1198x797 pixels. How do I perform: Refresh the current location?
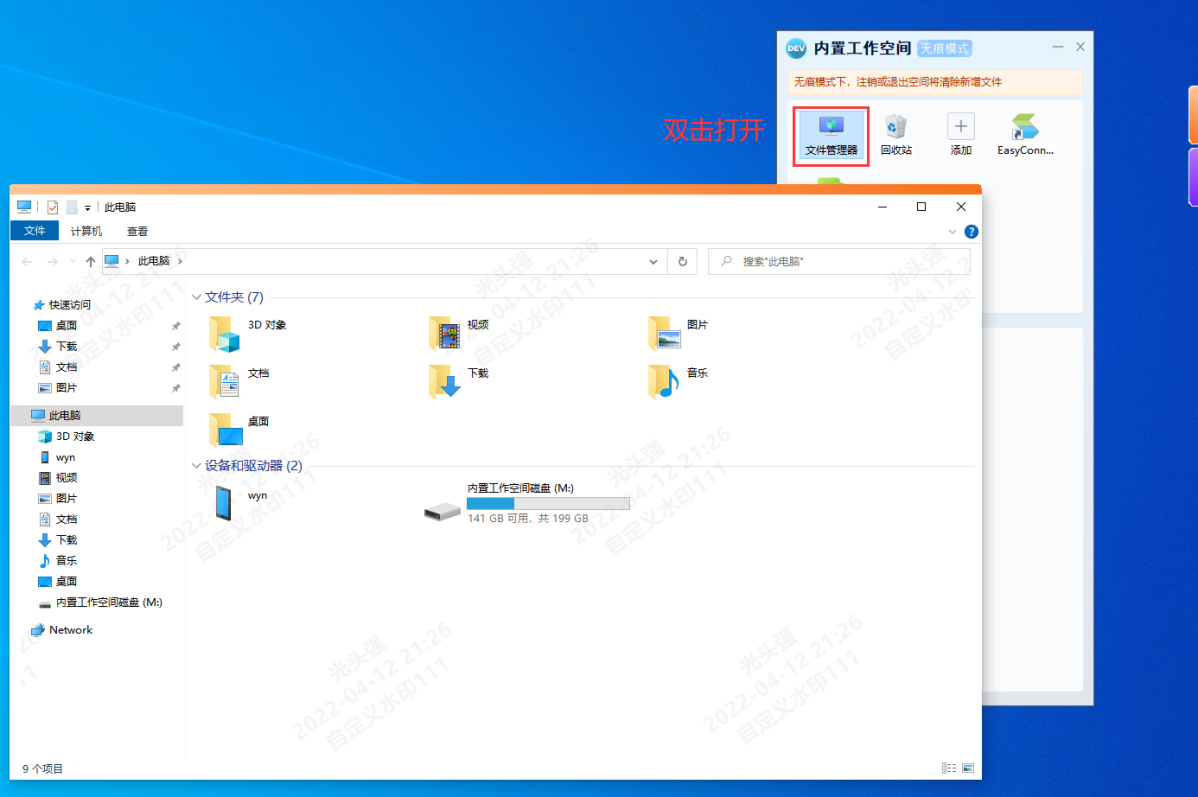point(682,261)
